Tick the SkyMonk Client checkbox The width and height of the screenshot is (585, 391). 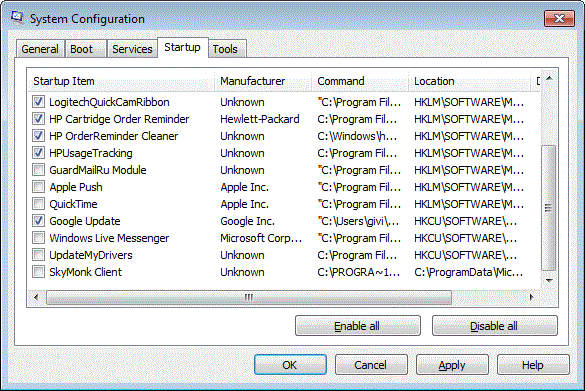point(38,272)
